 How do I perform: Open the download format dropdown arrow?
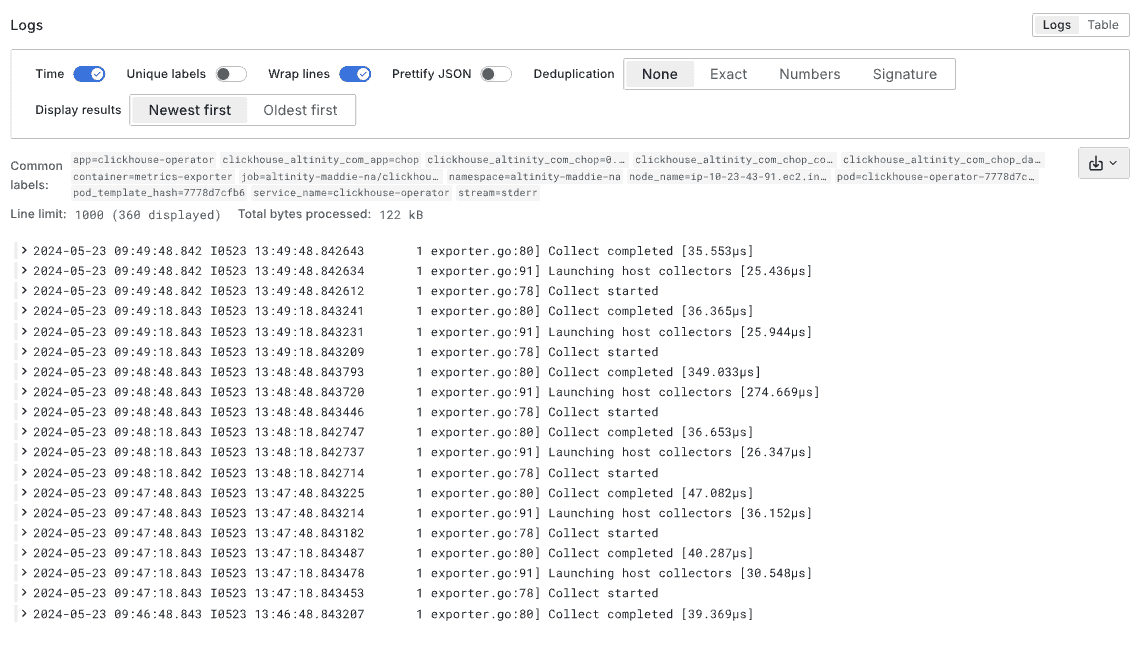(x=1112, y=162)
